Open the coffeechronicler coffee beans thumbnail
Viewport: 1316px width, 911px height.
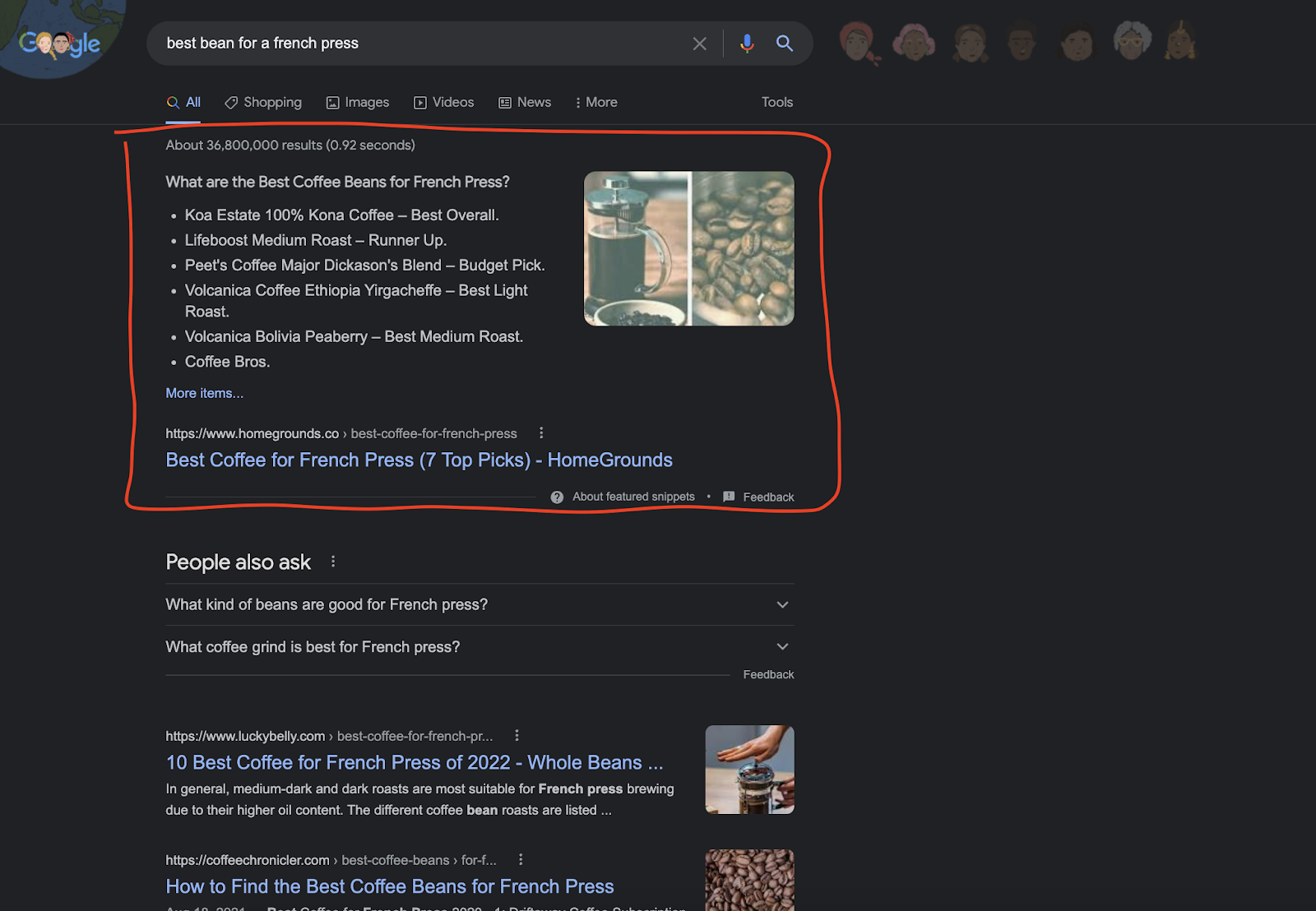pyautogui.click(x=750, y=881)
